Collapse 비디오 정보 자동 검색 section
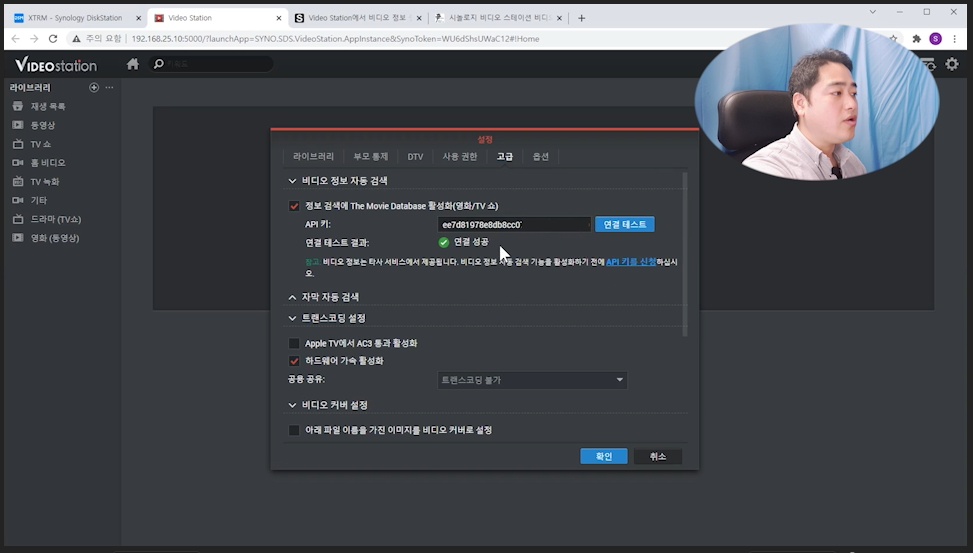This screenshot has width=973, height=553. pyautogui.click(x=292, y=181)
